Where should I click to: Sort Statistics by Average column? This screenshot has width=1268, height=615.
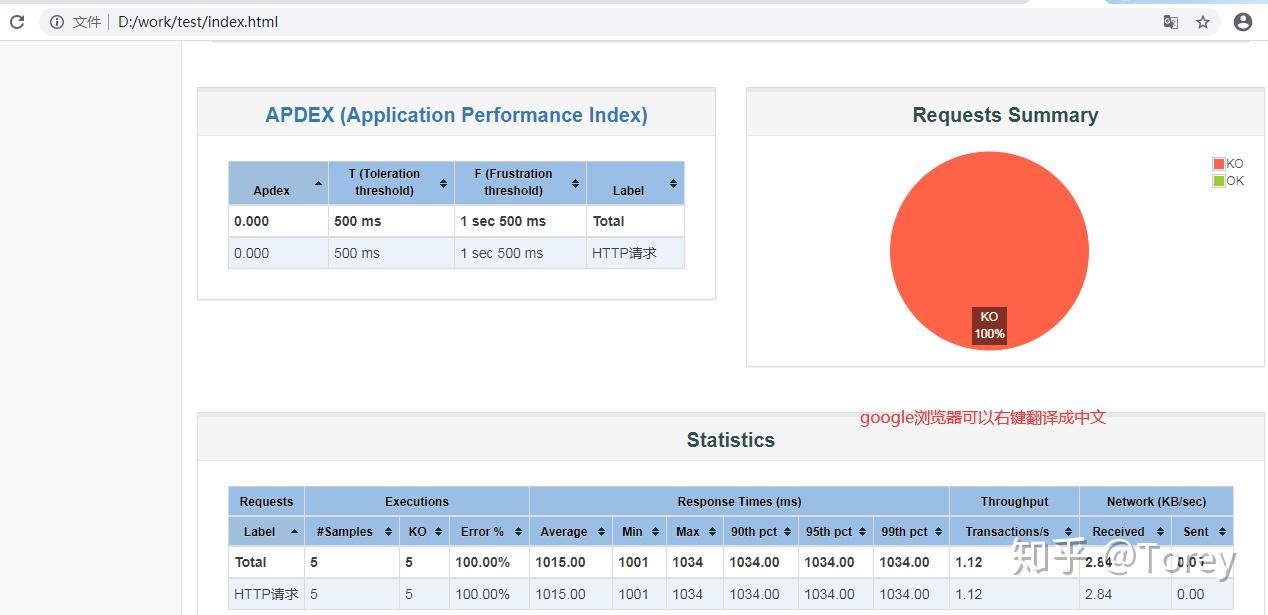(x=571, y=531)
